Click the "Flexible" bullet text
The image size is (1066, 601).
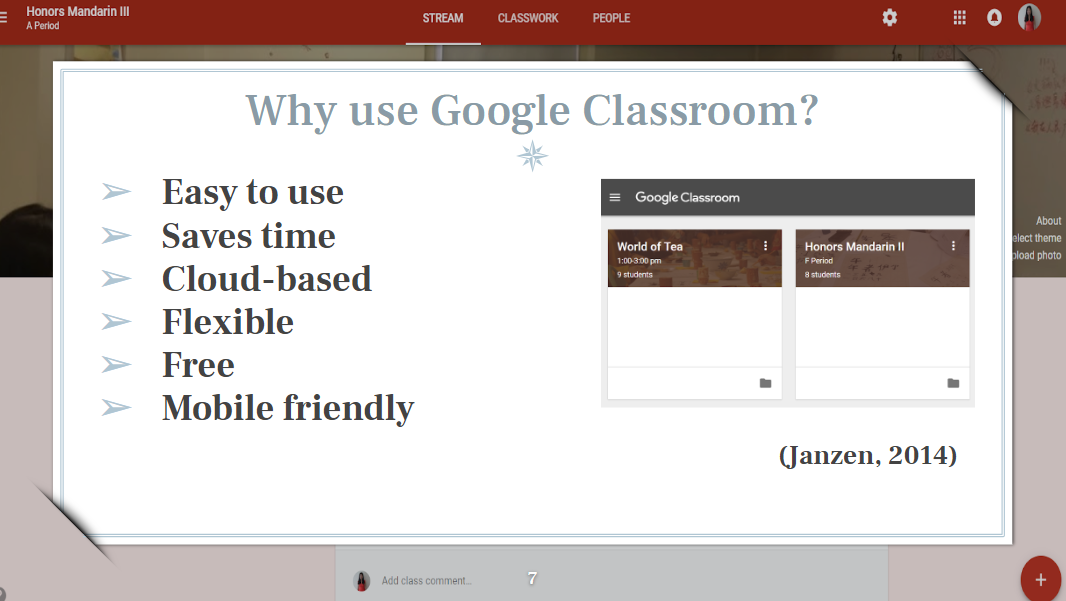pyautogui.click(x=228, y=322)
